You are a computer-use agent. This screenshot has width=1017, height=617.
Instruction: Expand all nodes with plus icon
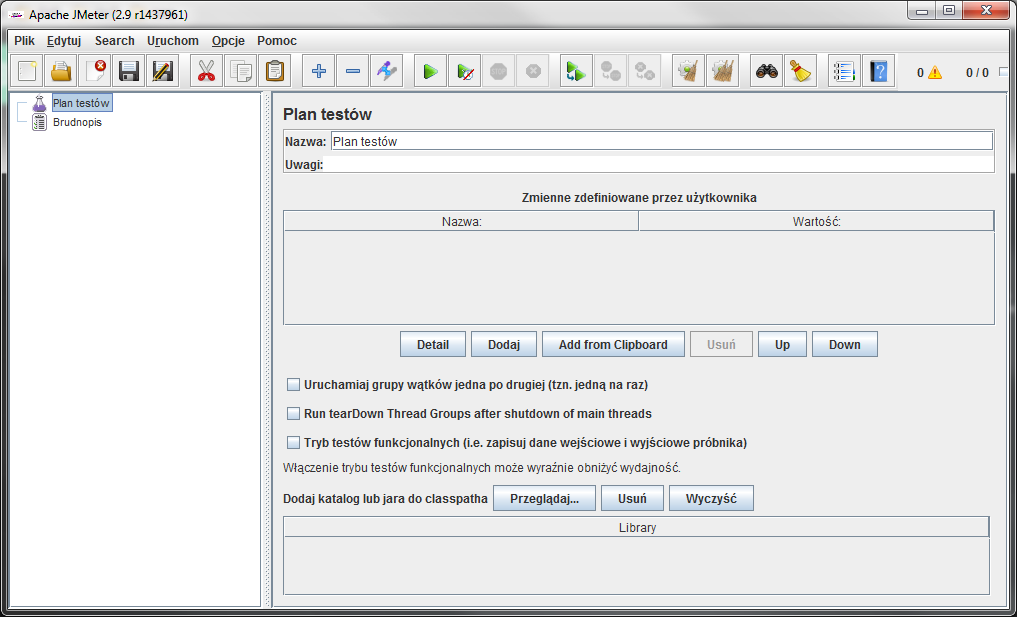318,71
